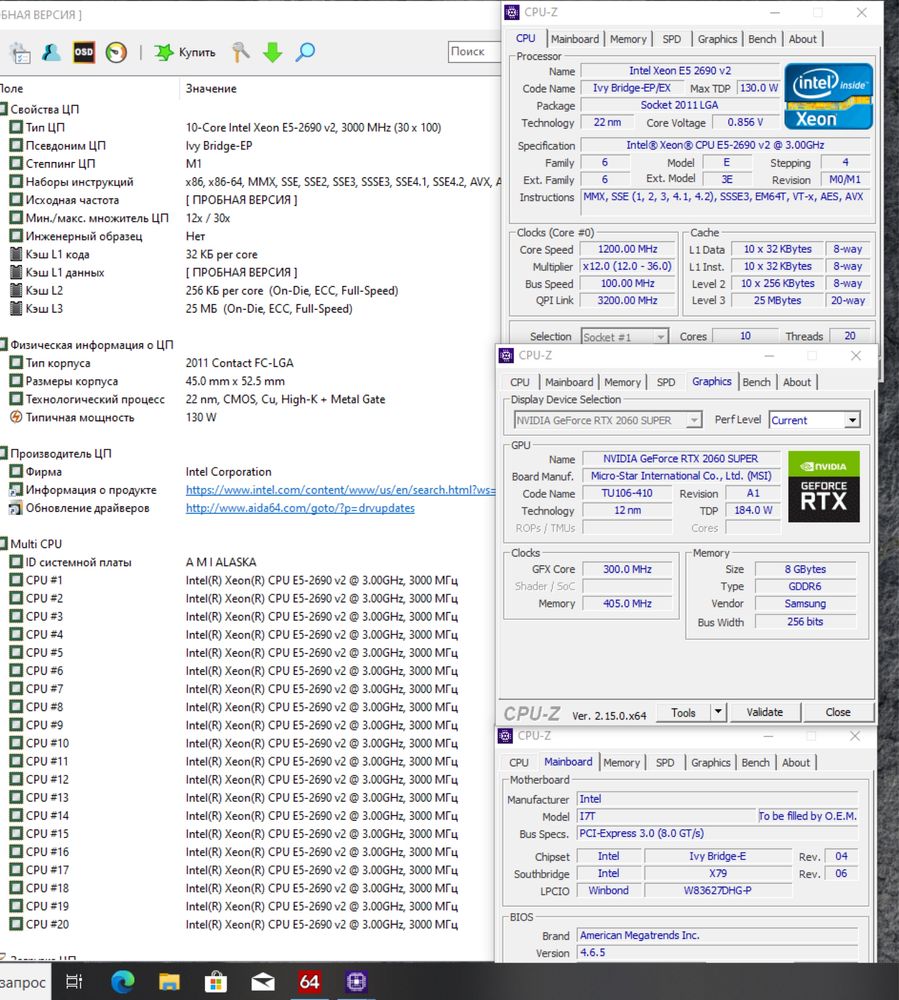Open NVIDIA GeForce RTX 2060 SUPER device dropdown
The image size is (899, 1000).
click(608, 420)
